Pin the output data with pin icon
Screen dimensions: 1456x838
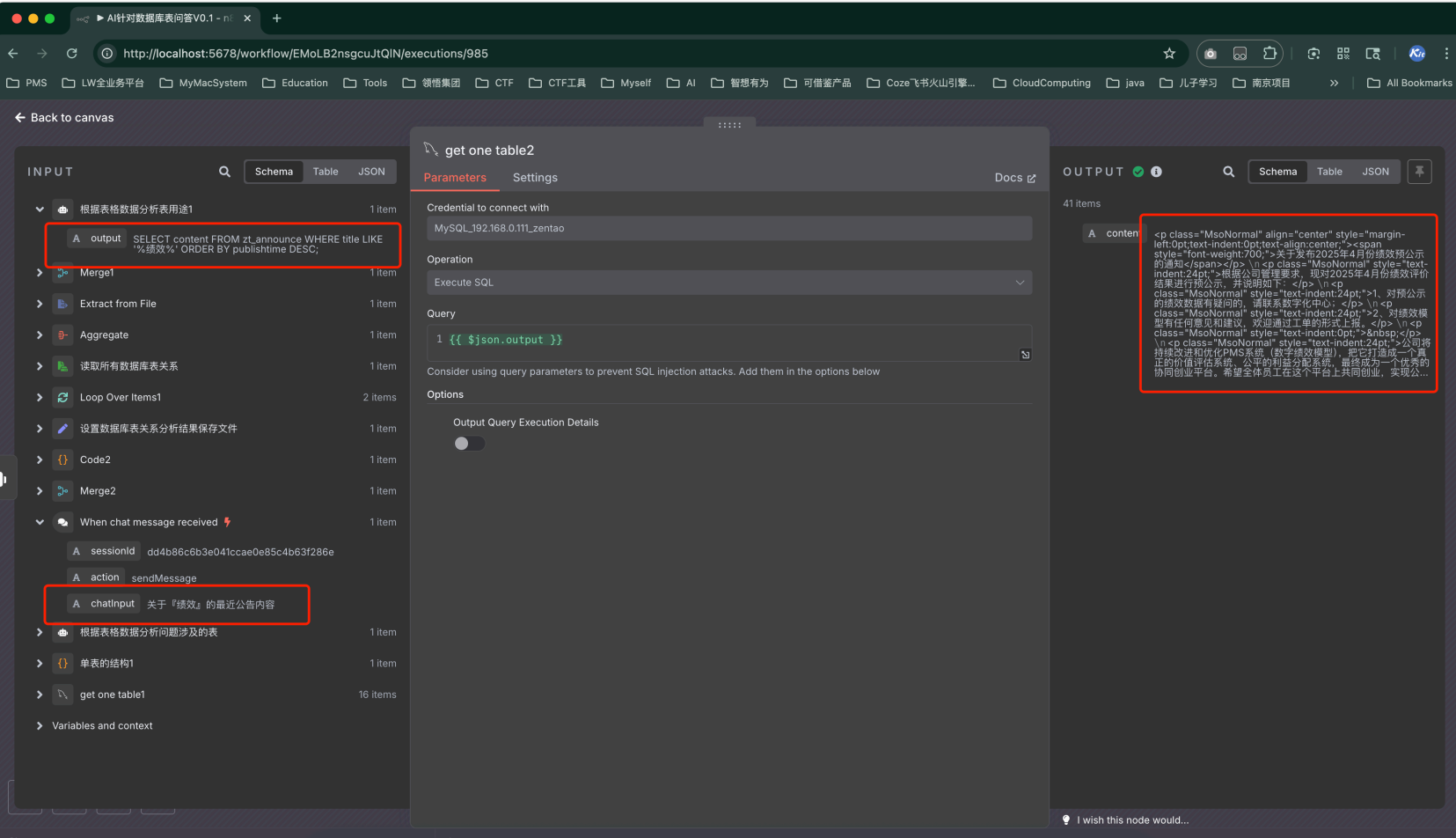[1419, 172]
